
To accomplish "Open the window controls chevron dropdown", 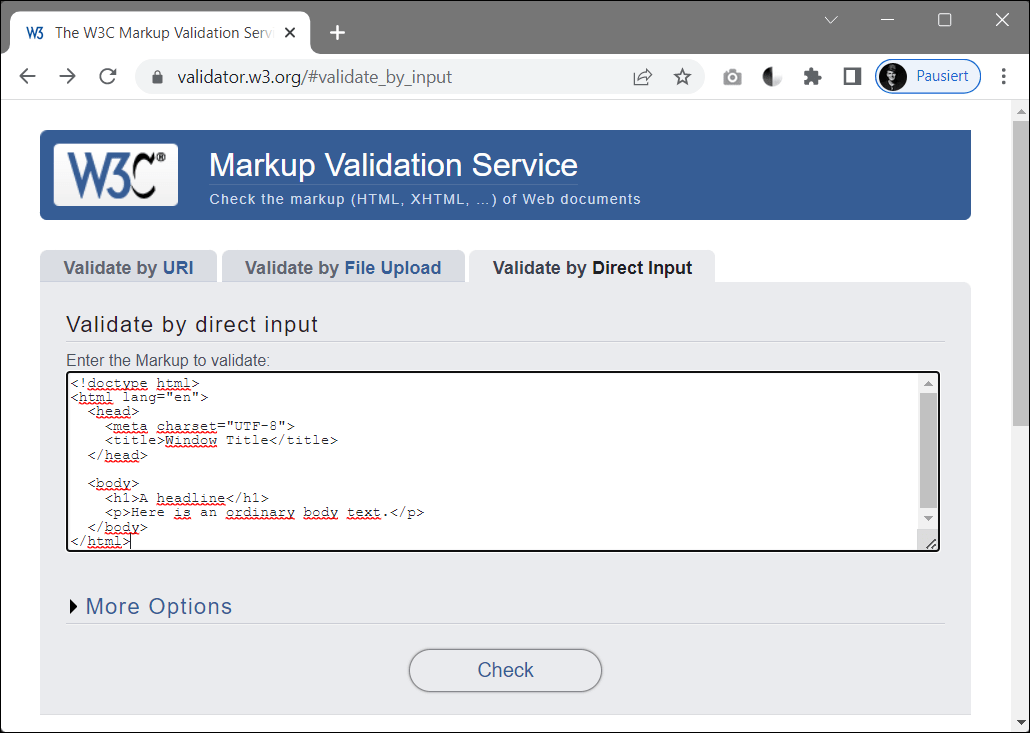I will [x=832, y=20].
